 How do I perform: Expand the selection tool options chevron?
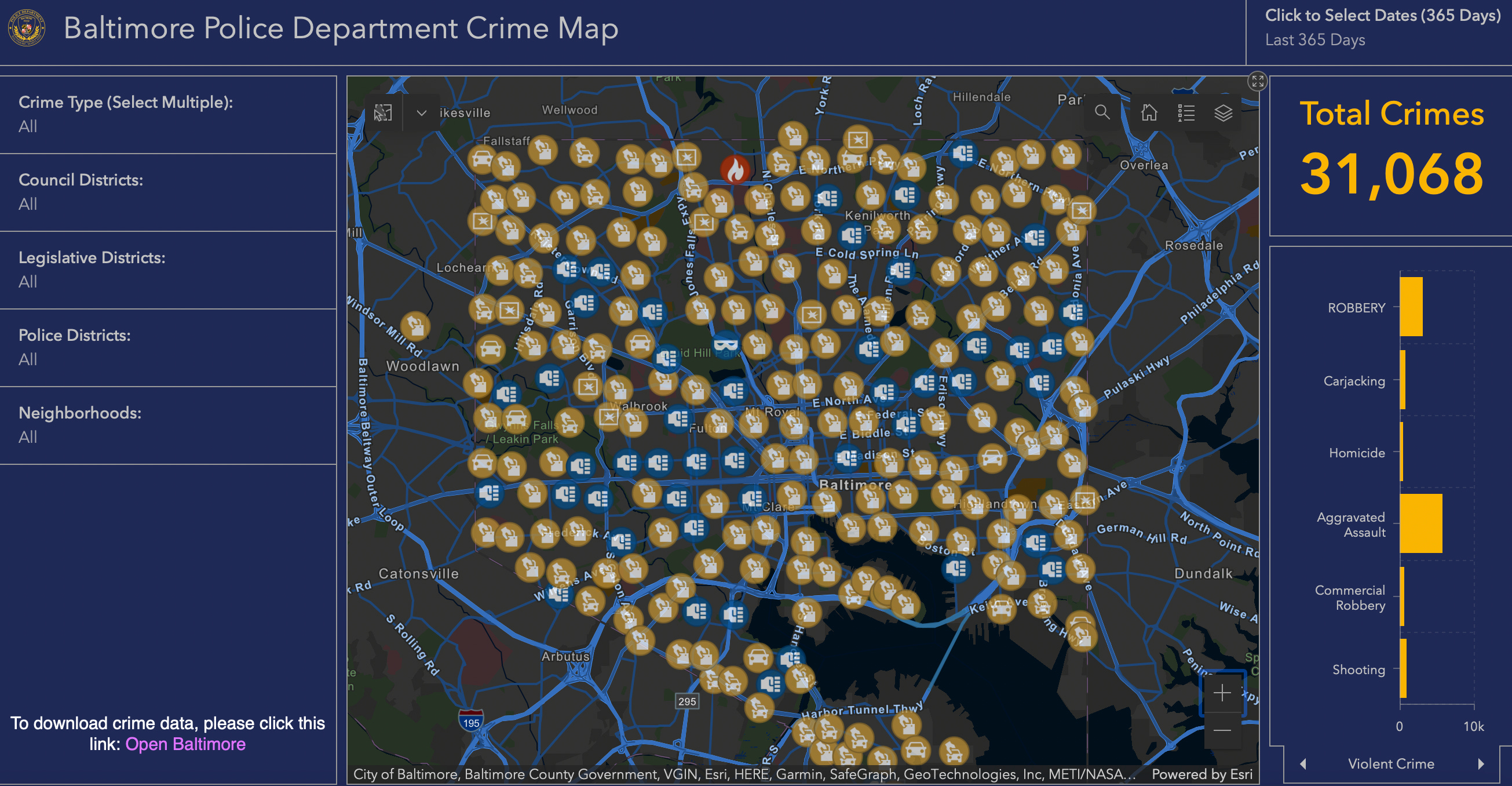click(421, 112)
